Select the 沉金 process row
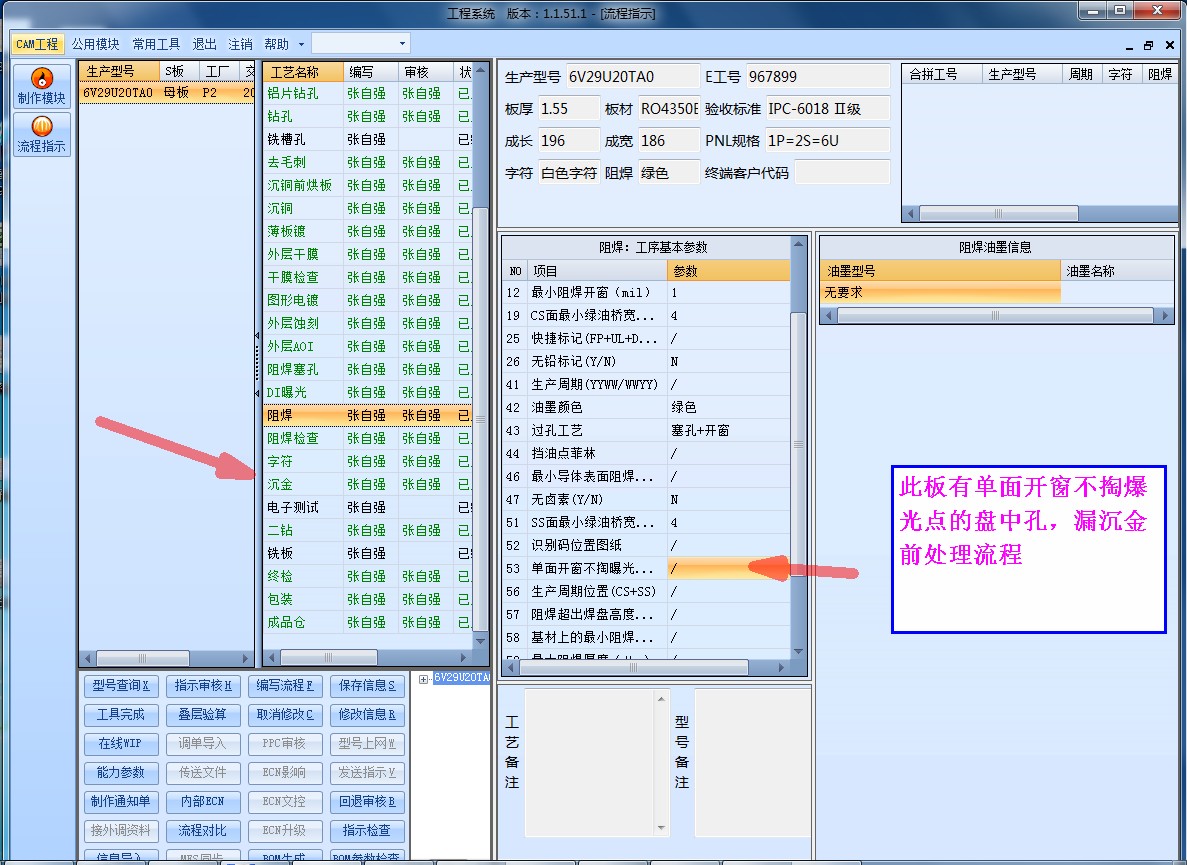 point(368,484)
